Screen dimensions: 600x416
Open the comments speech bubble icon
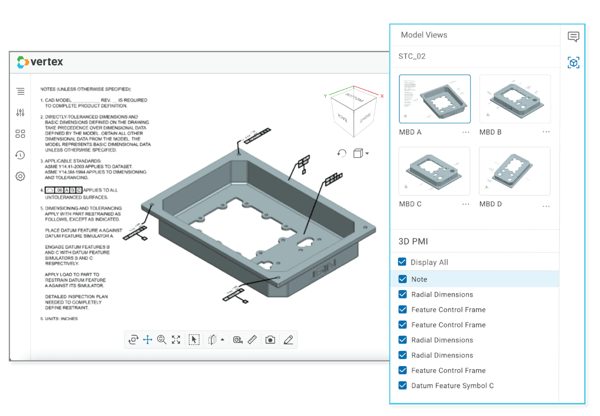[x=573, y=36]
